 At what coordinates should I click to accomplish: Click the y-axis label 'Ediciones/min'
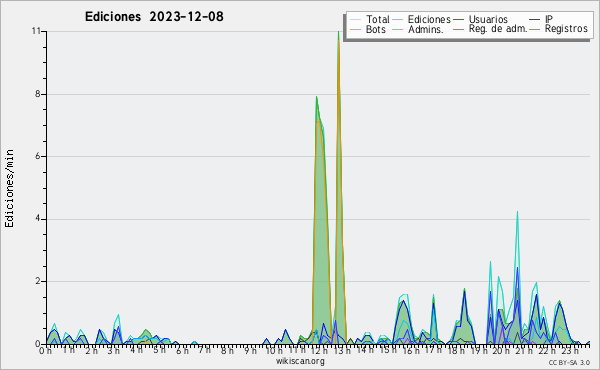pos(9,188)
